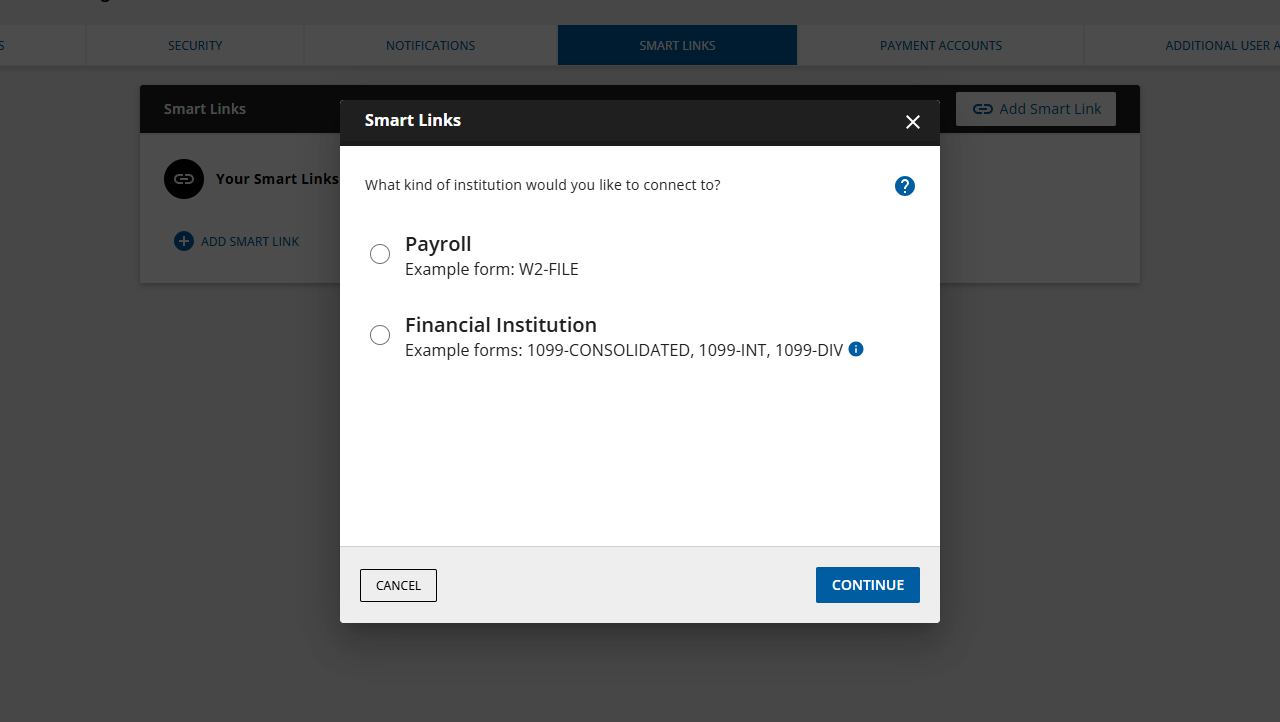This screenshot has width=1280, height=722.
Task: Select the Payroll radio button
Action: pos(380,254)
